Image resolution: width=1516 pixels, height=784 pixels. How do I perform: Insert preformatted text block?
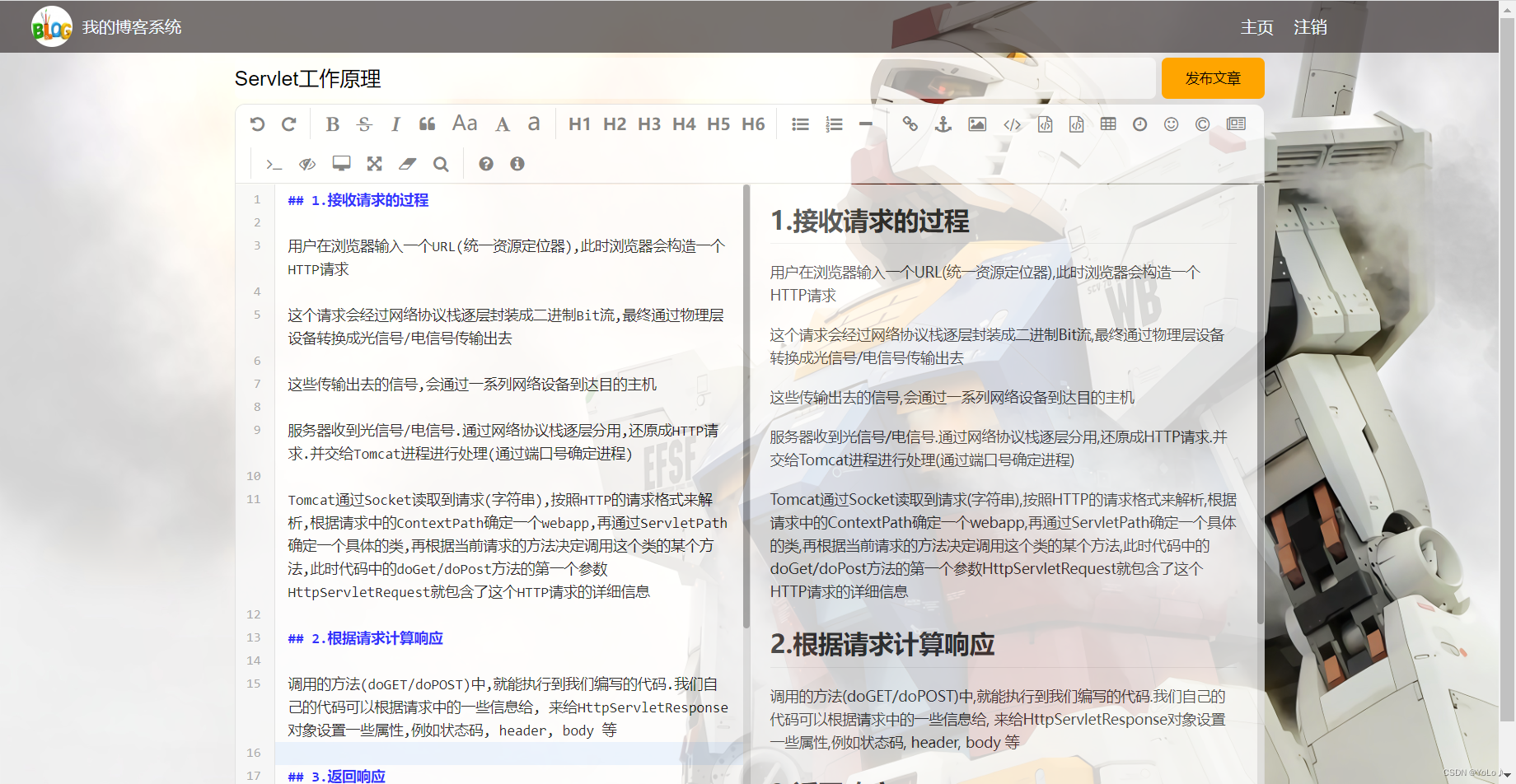tap(1045, 124)
